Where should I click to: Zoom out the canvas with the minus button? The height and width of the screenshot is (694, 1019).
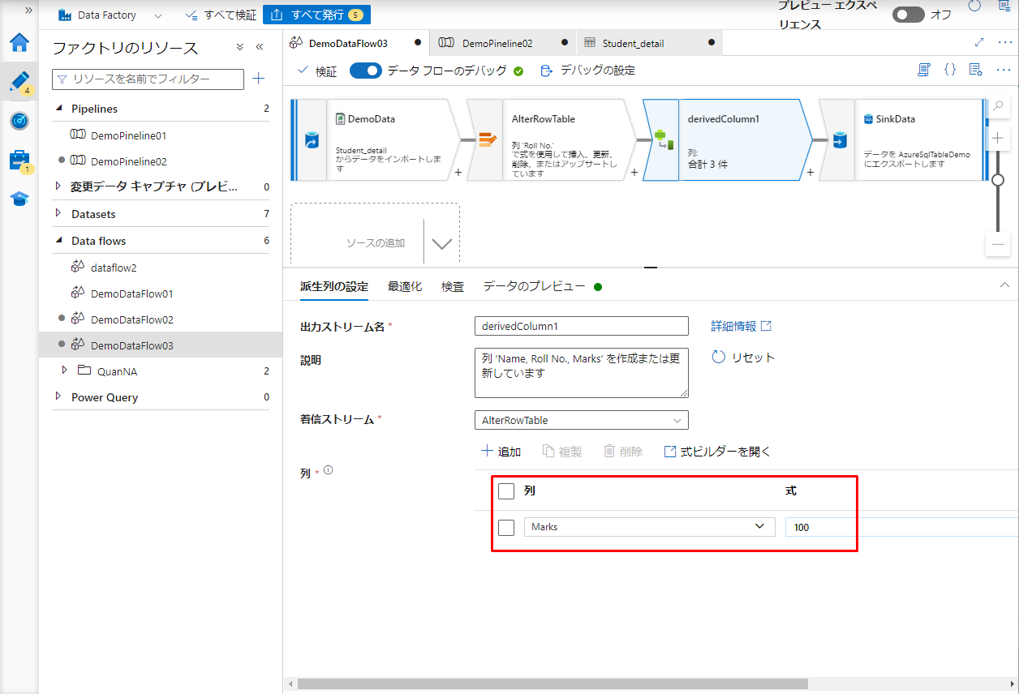998,245
